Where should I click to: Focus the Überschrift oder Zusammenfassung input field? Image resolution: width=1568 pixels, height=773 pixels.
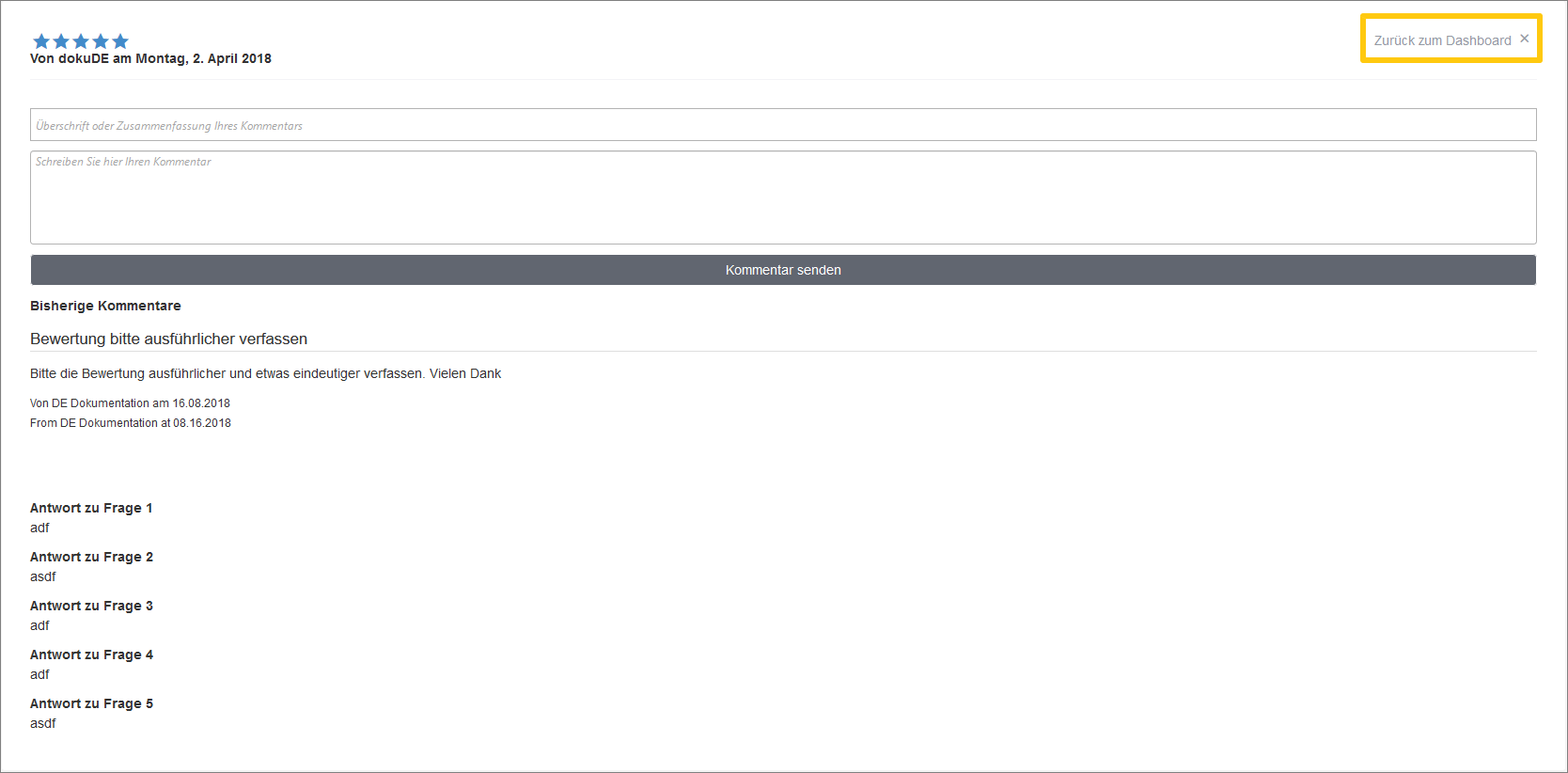pos(783,125)
